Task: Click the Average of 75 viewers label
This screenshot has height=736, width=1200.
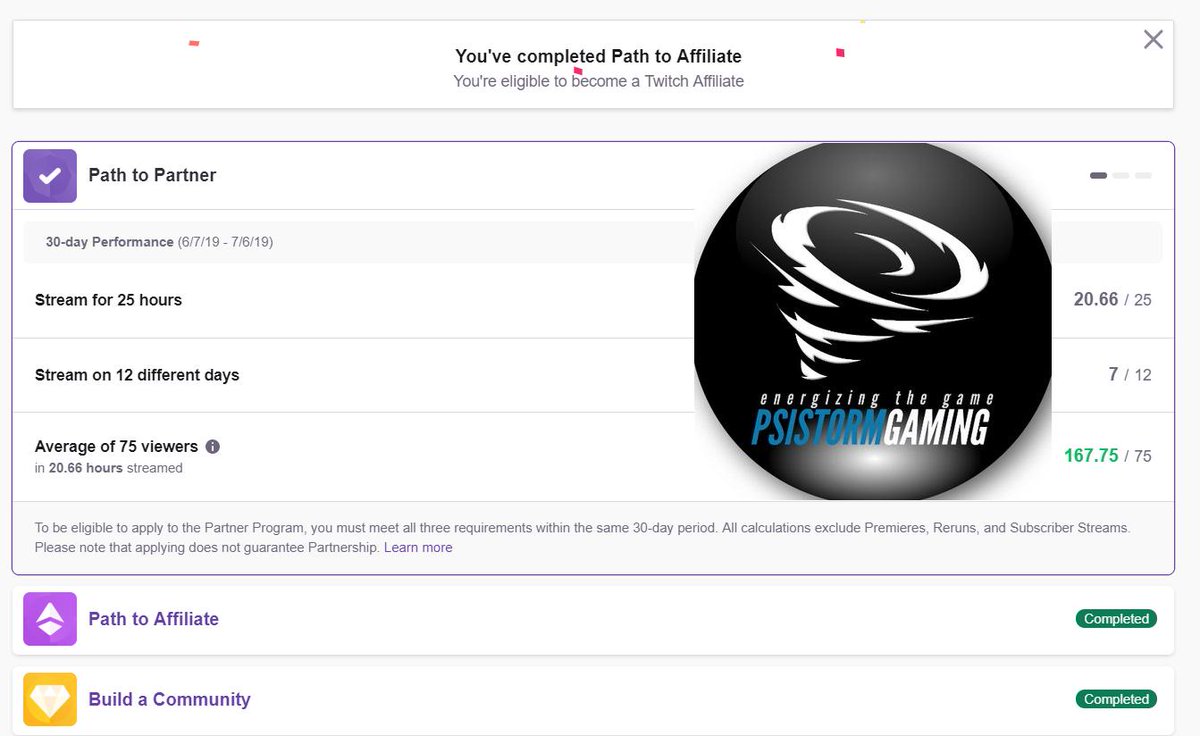Action: point(116,447)
